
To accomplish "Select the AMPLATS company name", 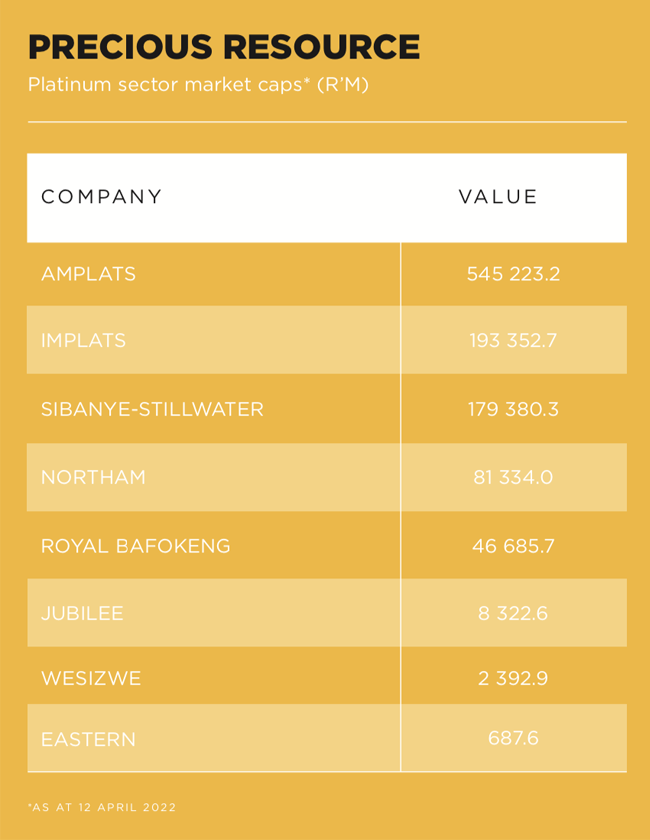I will pyautogui.click(x=88, y=274).
